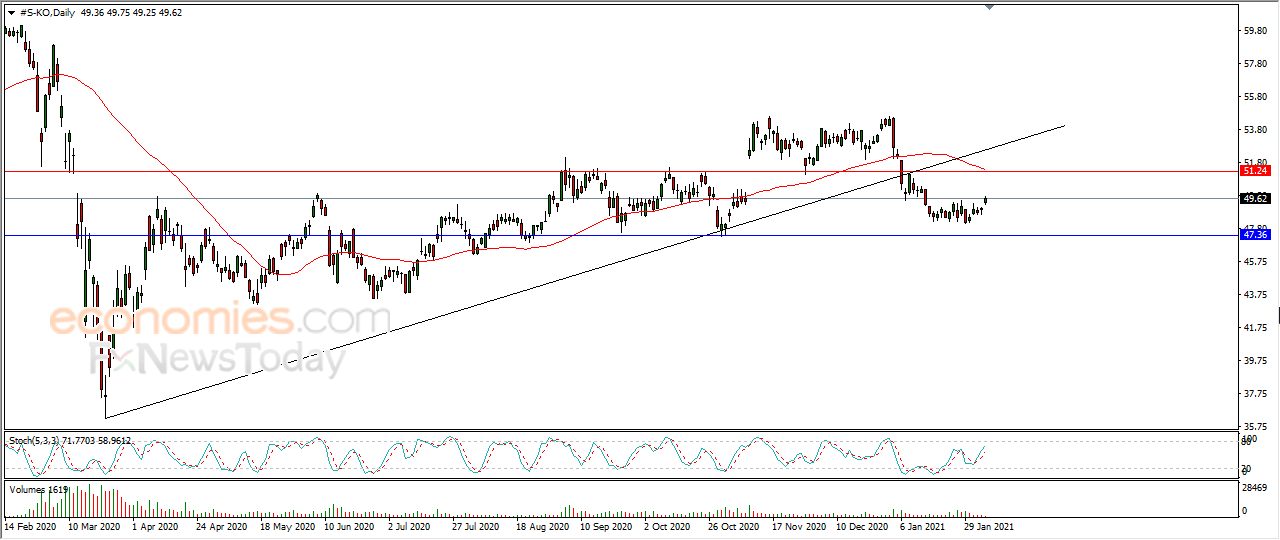Click the #S-KO,Daily symbol title text

tap(49, 12)
